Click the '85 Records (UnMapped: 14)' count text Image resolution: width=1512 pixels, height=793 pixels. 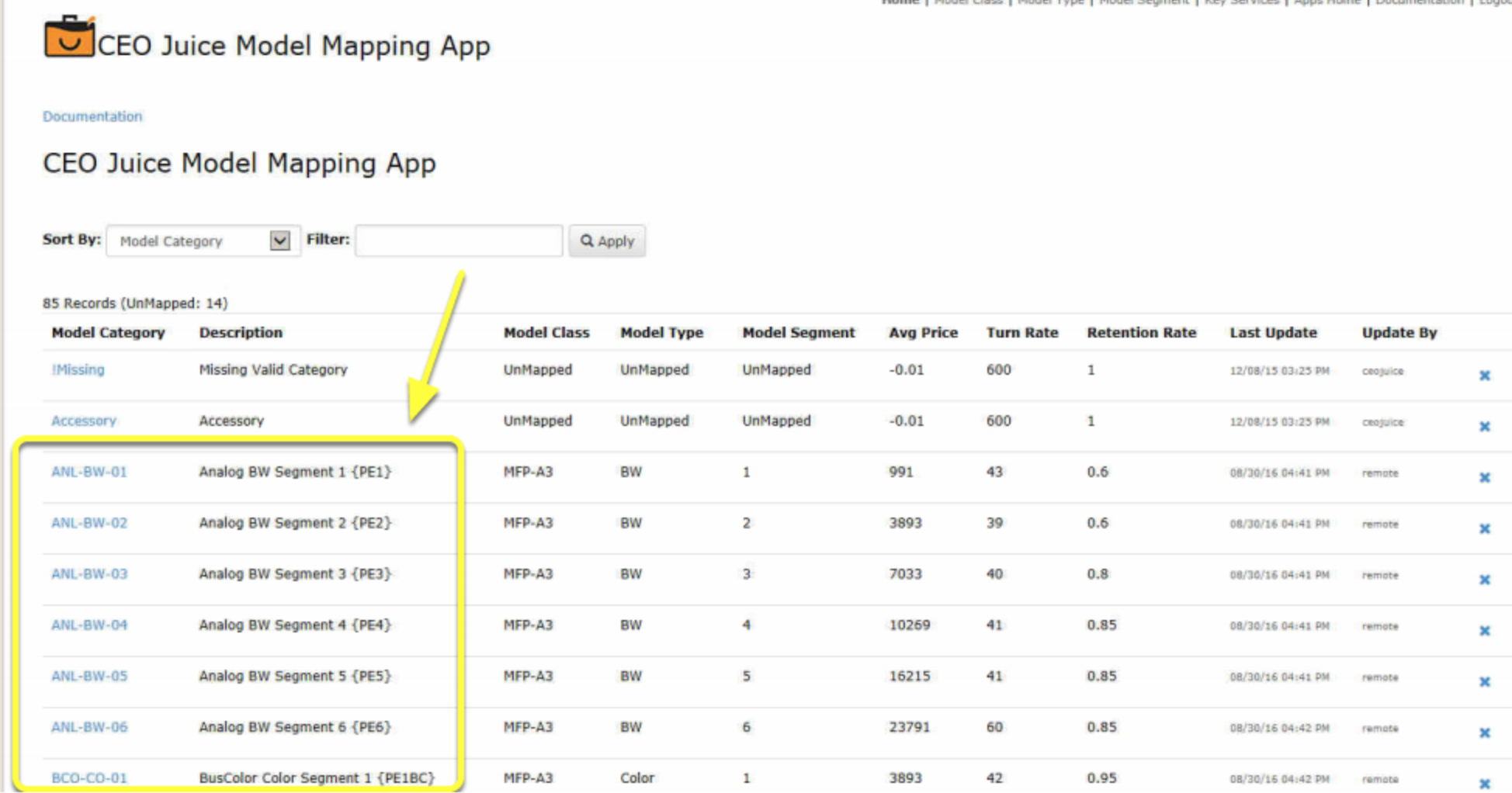click(135, 303)
